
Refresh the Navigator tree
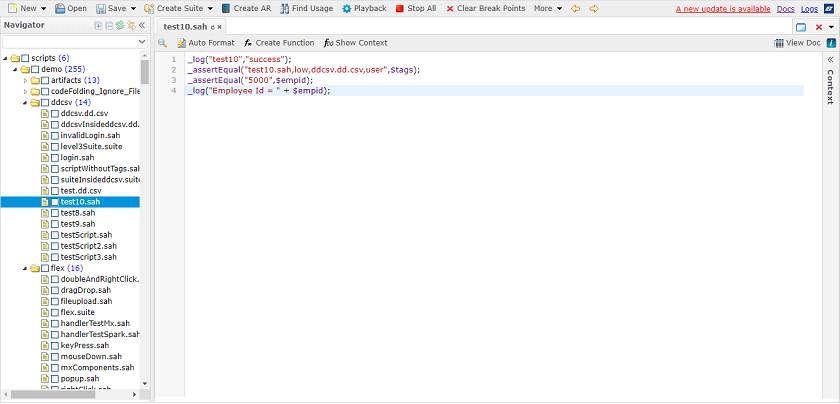[x=119, y=25]
